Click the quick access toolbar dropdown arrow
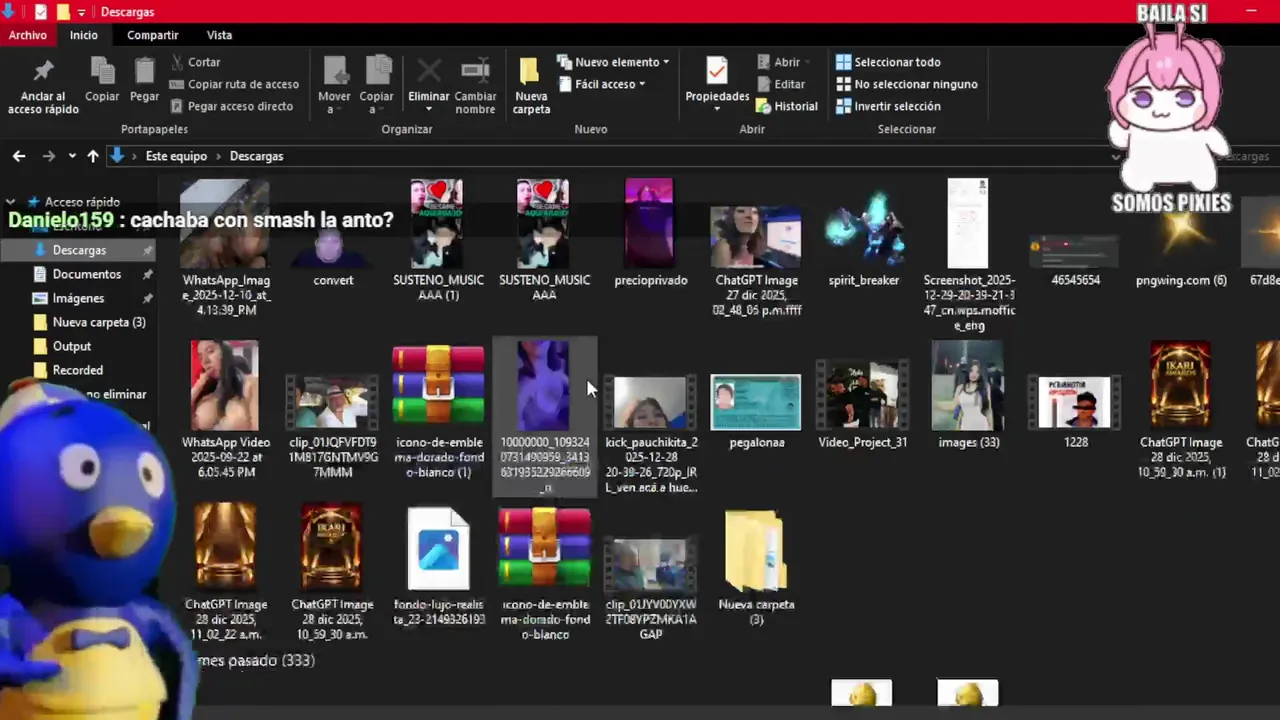The height and width of the screenshot is (720, 1280). tap(82, 12)
